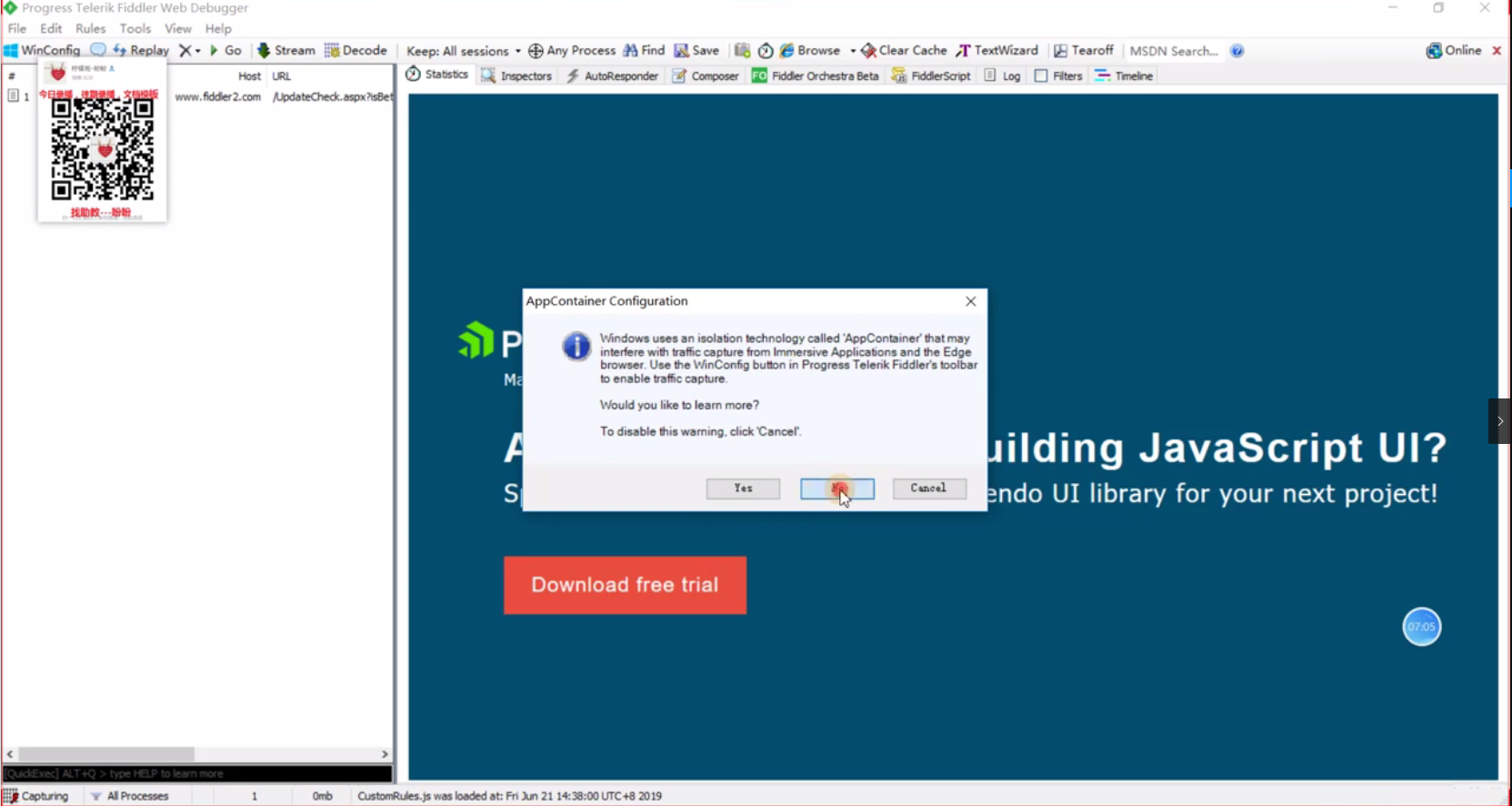The width and height of the screenshot is (1512, 806).
Task: Open WinConfig in the toolbar
Action: [42, 50]
